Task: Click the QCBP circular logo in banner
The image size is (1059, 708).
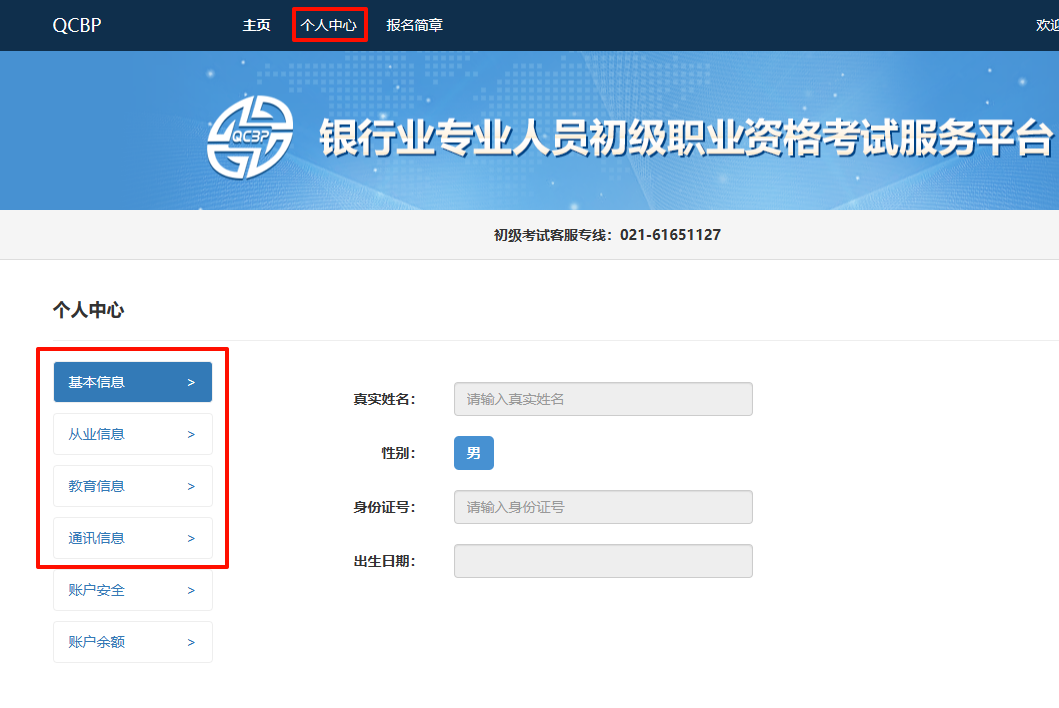Action: point(250,137)
